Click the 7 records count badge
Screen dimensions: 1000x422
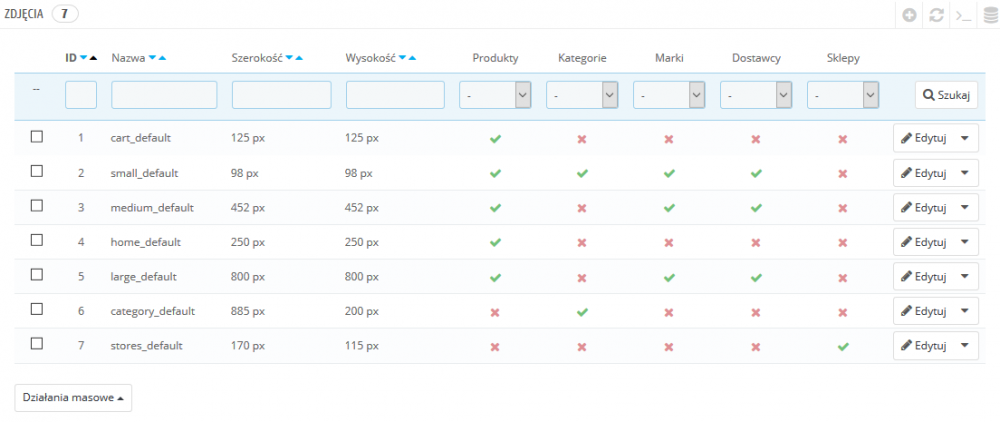64,14
